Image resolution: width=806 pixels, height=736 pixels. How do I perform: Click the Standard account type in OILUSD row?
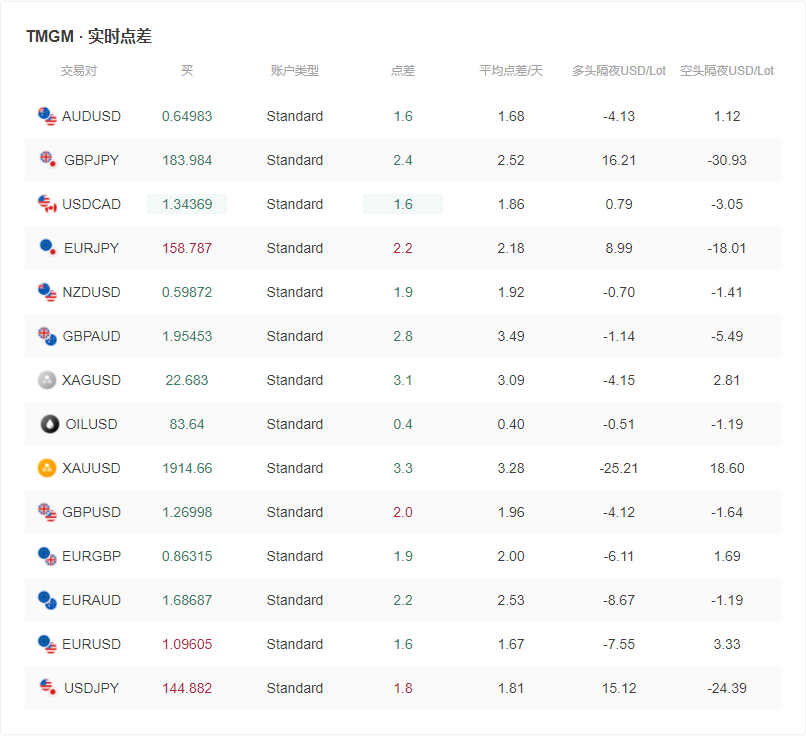pos(295,424)
